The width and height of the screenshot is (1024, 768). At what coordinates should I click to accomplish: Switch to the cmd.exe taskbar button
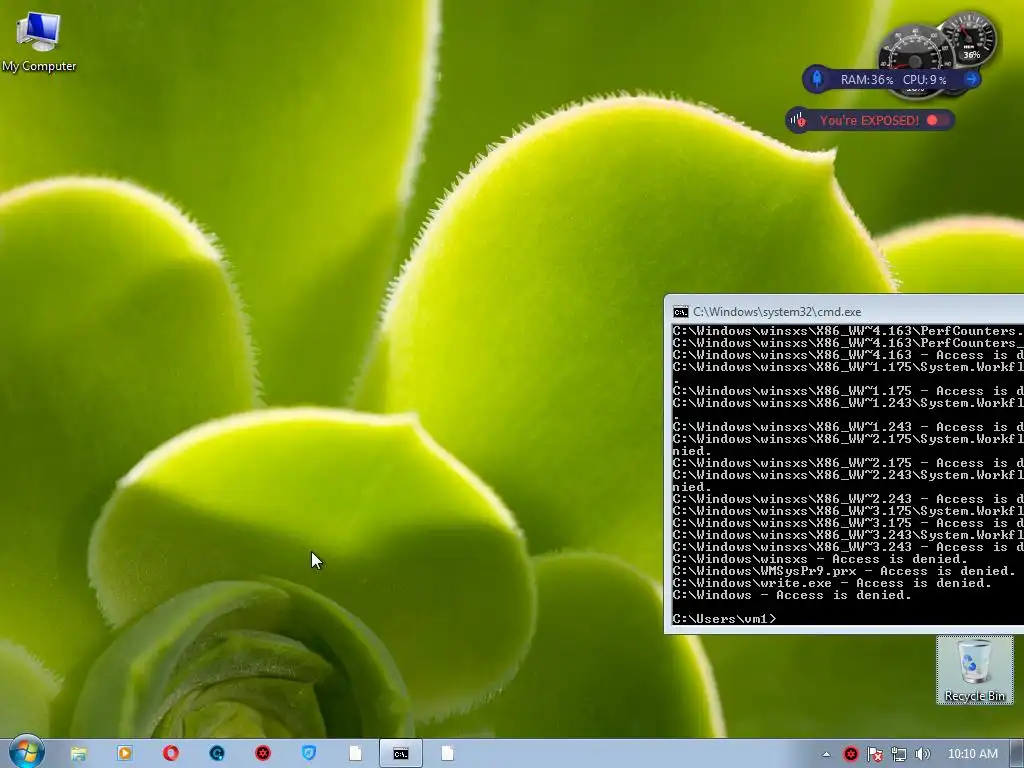pos(401,754)
